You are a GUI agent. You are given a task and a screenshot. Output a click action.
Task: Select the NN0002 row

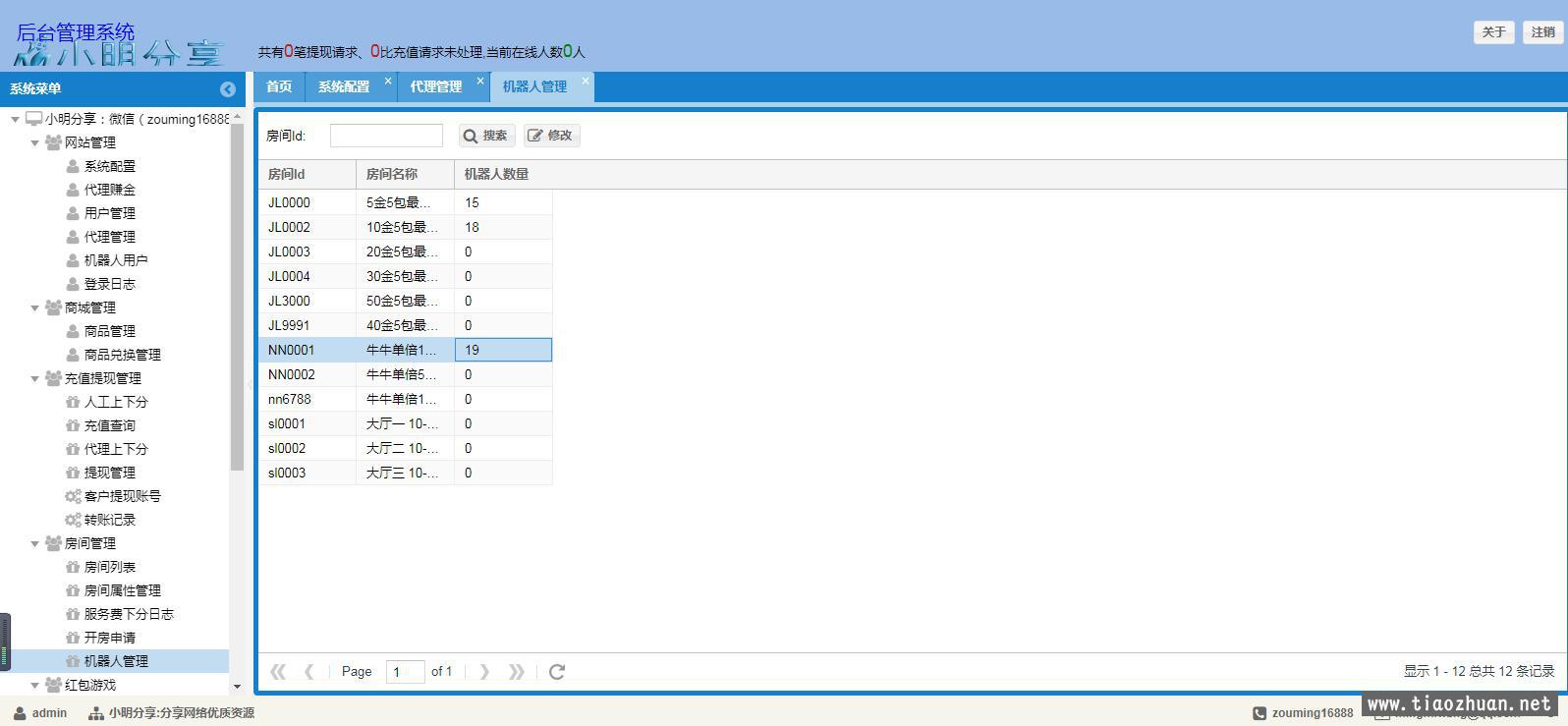point(405,374)
